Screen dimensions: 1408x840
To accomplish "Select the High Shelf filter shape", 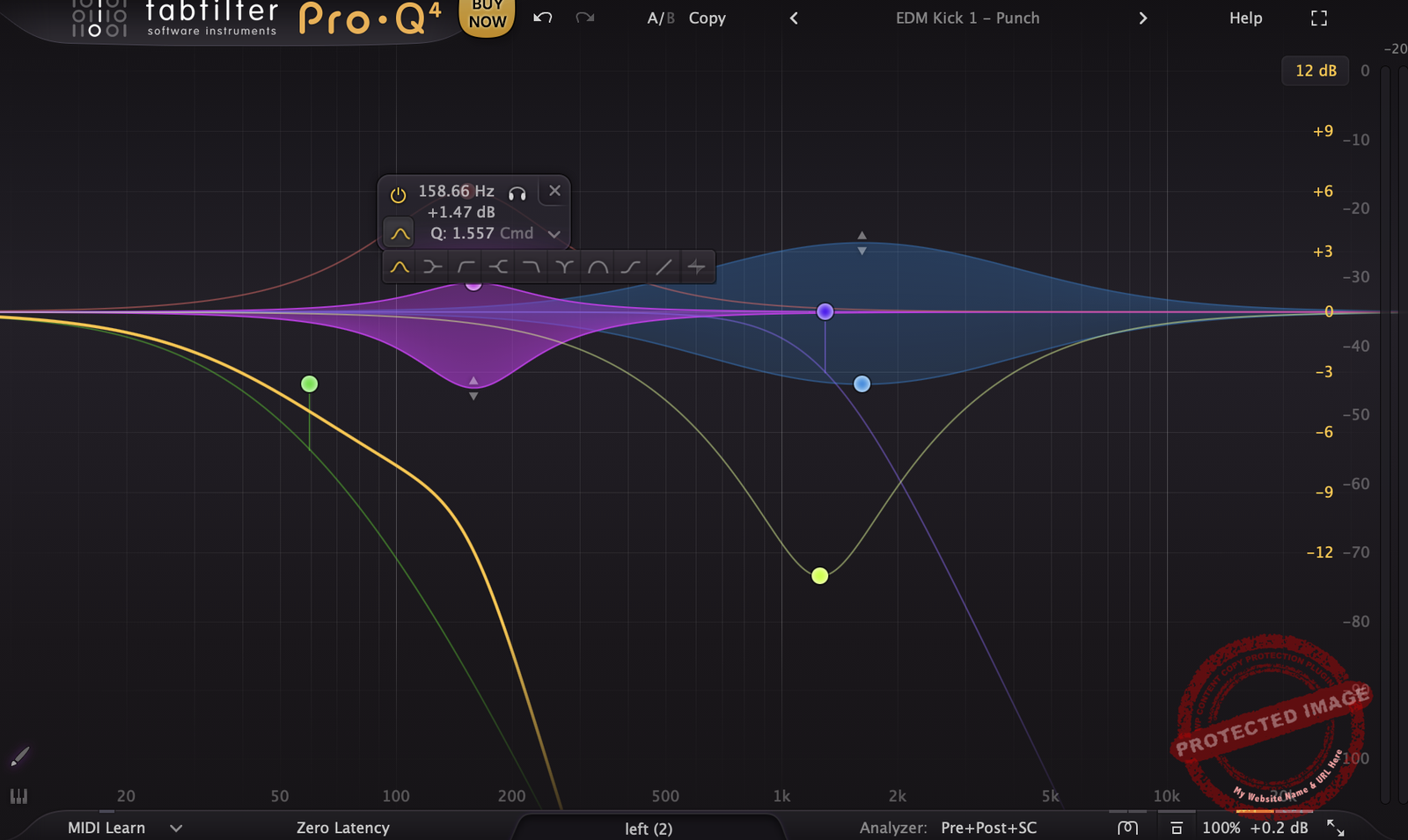I will click(x=499, y=267).
